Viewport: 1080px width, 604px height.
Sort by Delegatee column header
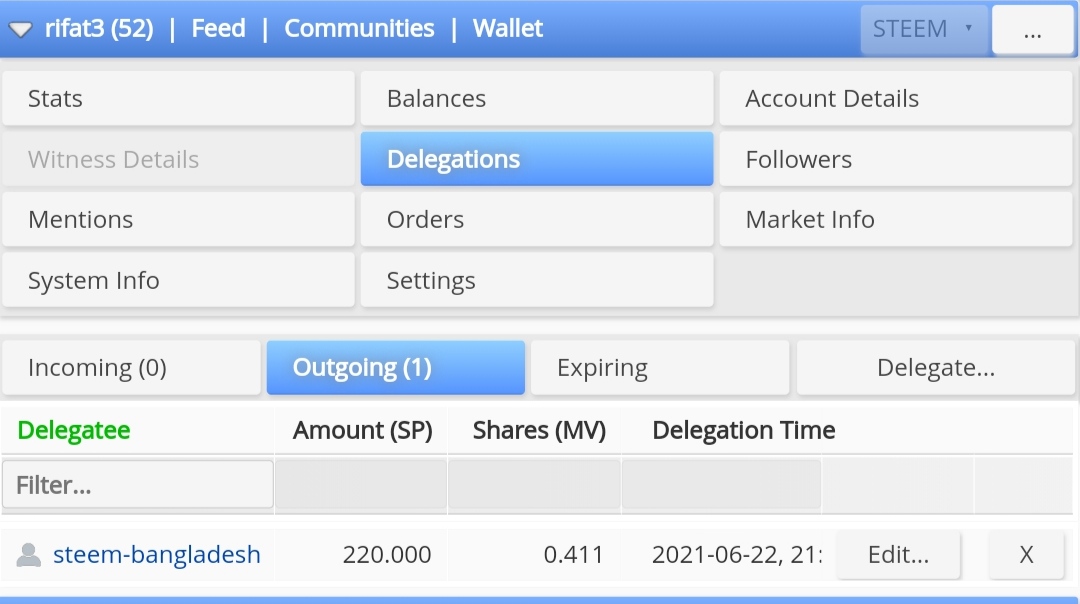[74, 430]
